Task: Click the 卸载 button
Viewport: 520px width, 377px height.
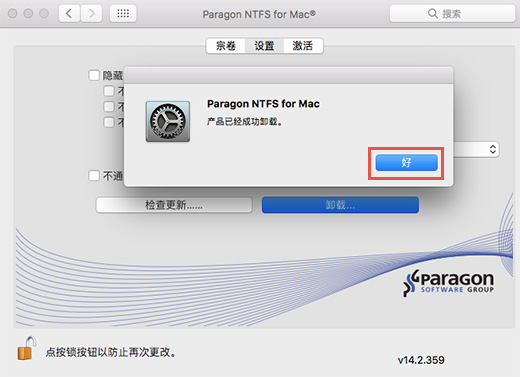Action: (x=340, y=205)
